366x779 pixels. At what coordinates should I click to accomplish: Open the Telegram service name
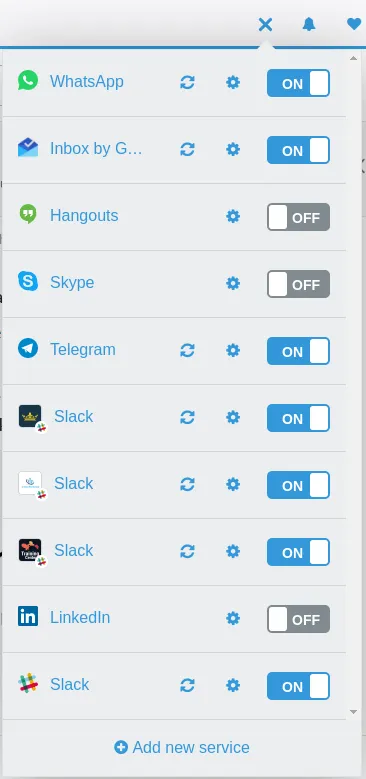(x=82, y=349)
